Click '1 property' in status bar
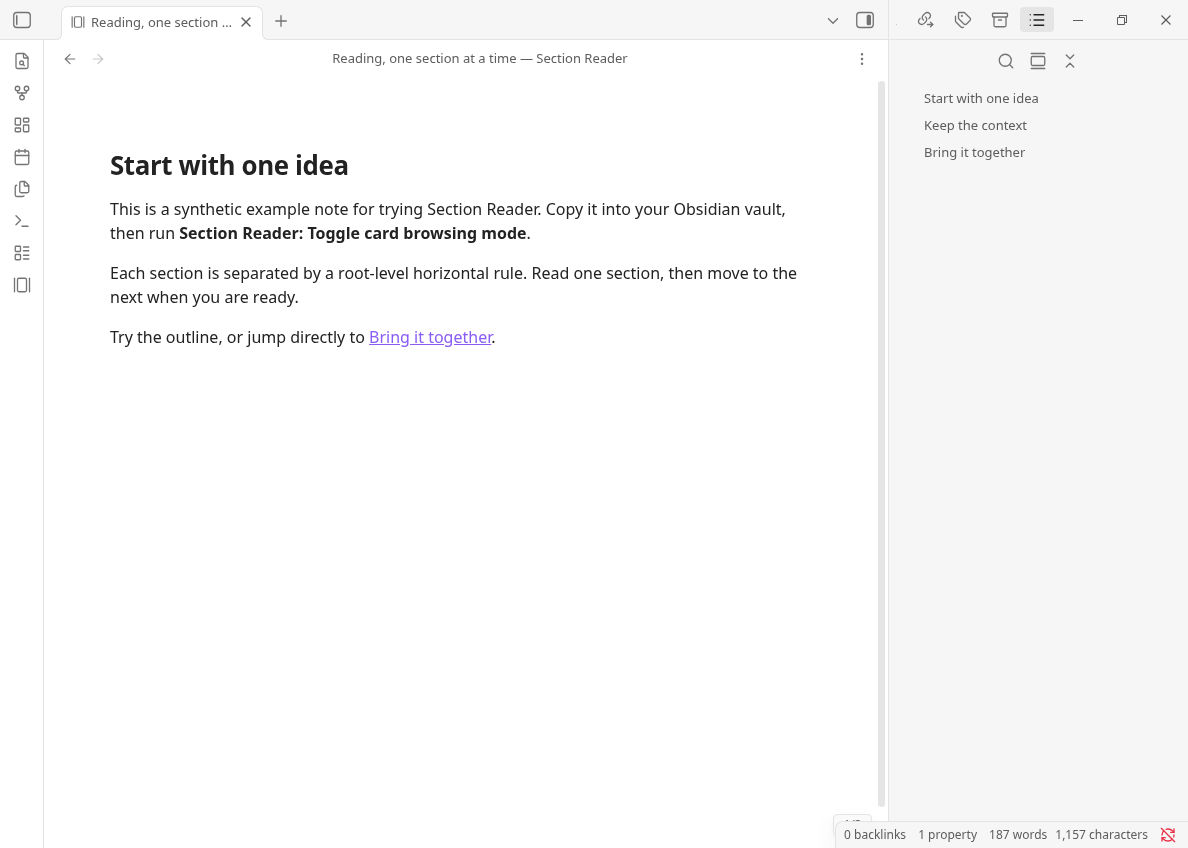Viewport: 1188px width, 848px height. tap(947, 834)
